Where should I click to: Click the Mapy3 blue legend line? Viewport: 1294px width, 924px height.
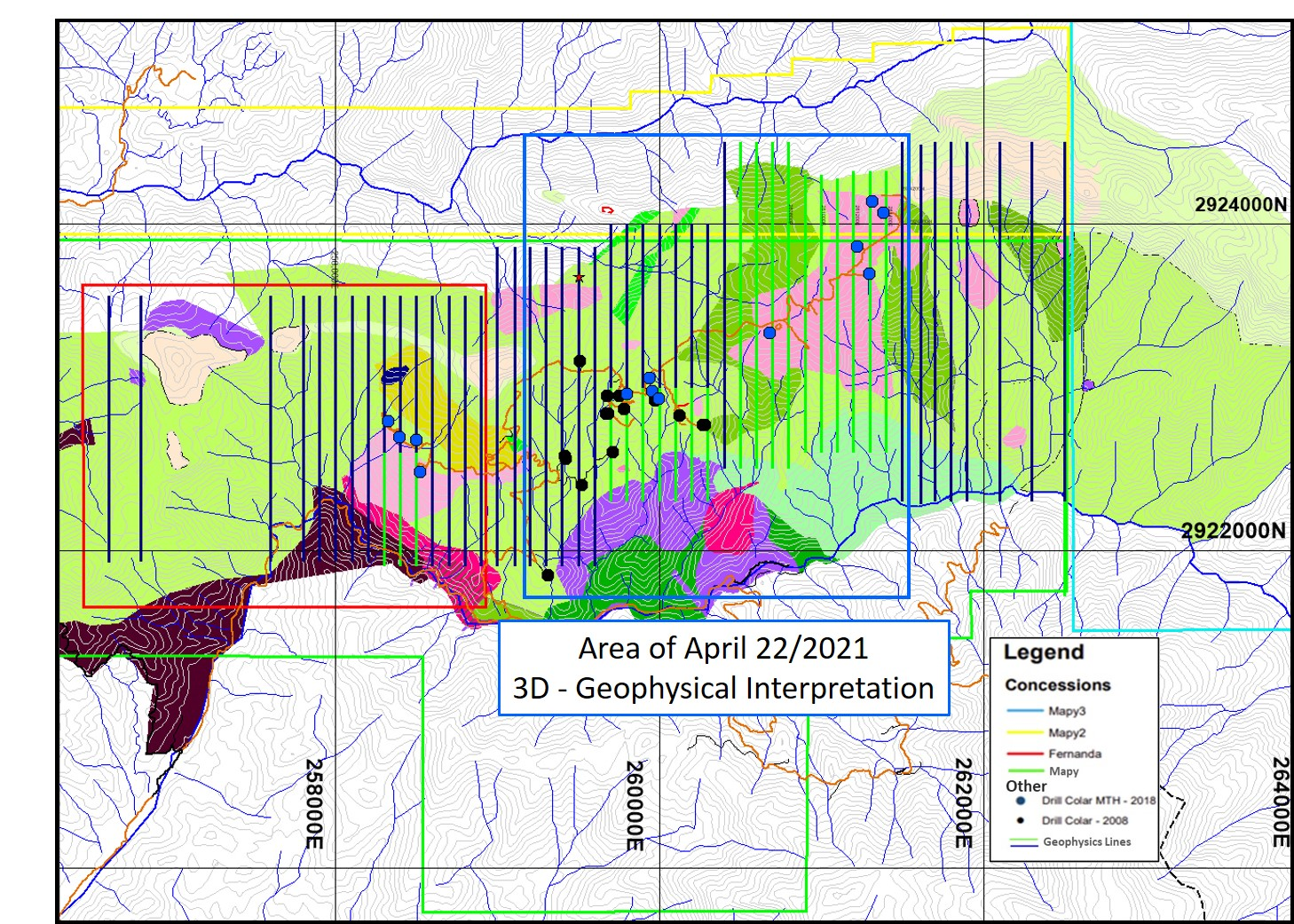pyautogui.click(x=1025, y=710)
